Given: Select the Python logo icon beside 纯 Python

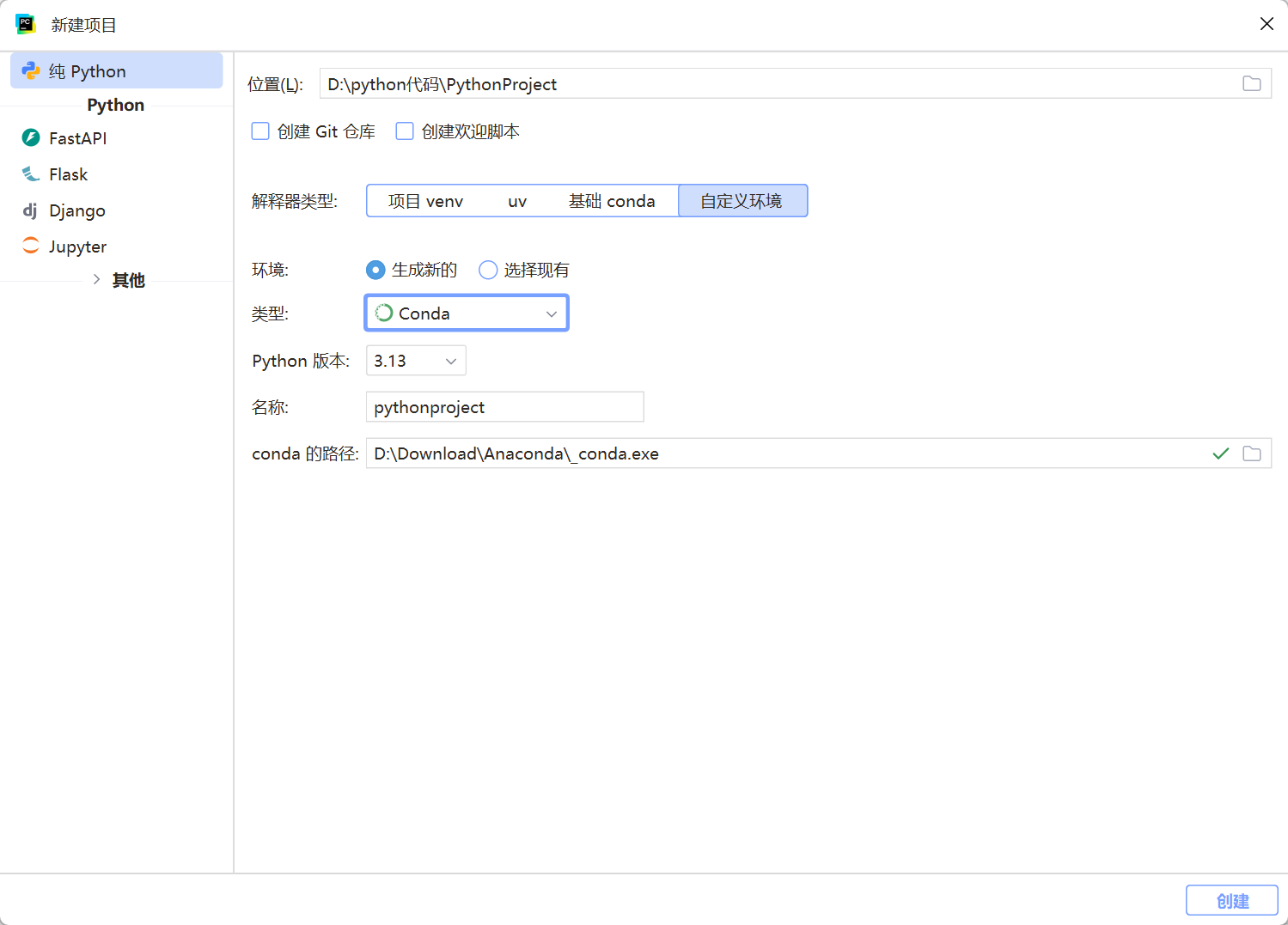Looking at the screenshot, I should point(31,71).
